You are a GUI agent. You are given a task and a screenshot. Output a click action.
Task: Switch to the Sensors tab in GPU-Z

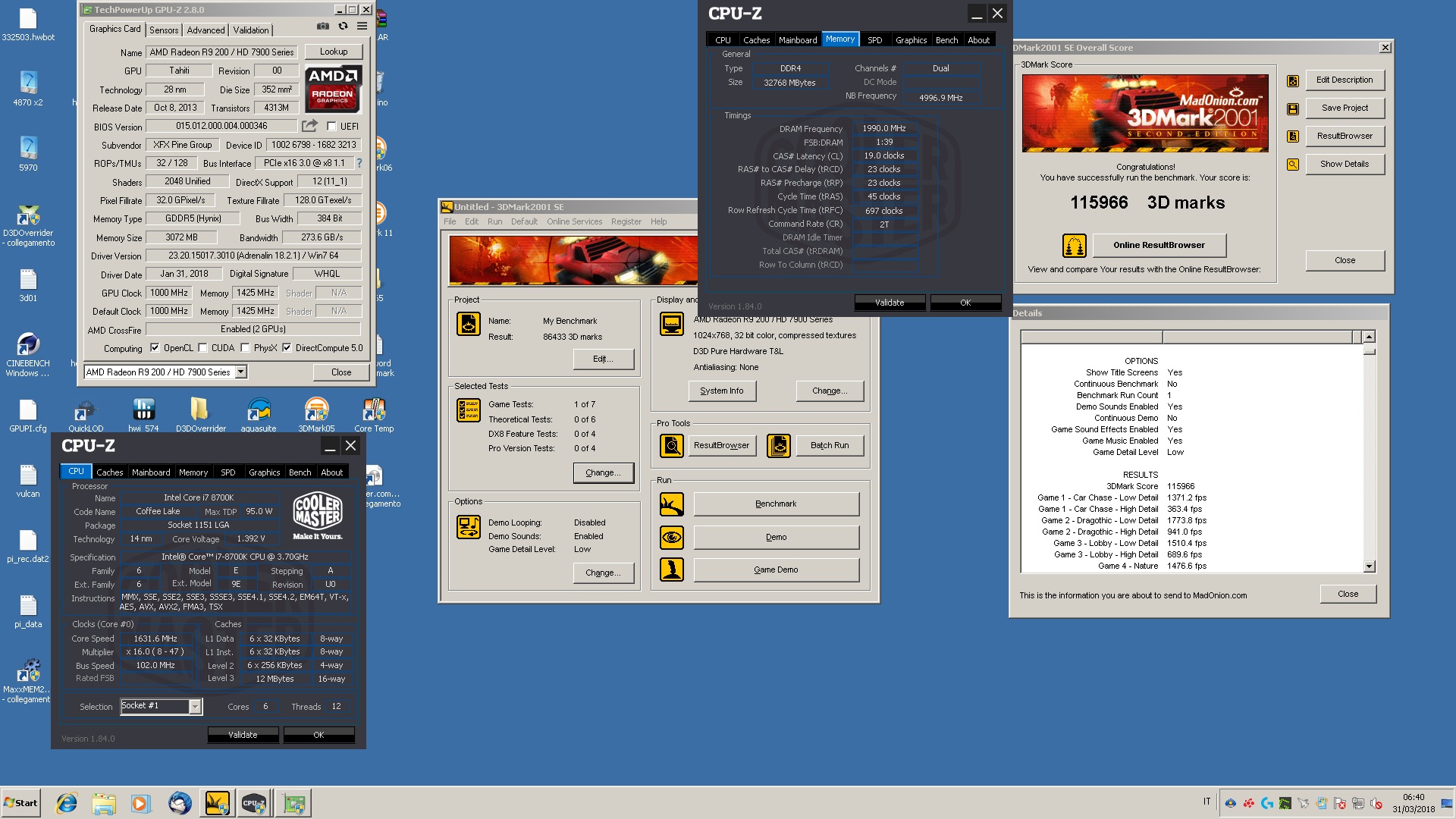tap(164, 30)
